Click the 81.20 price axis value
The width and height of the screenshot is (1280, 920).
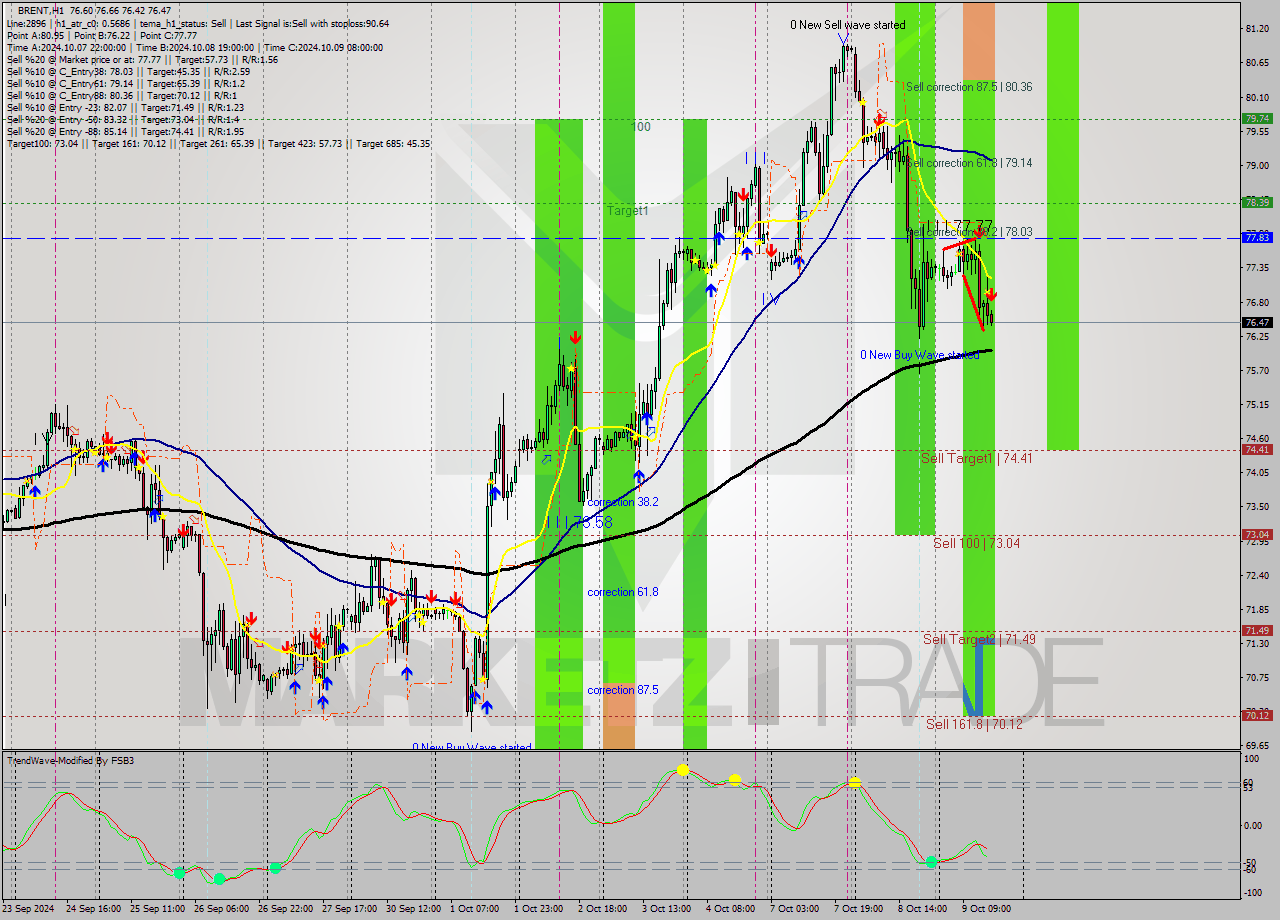click(x=1257, y=29)
